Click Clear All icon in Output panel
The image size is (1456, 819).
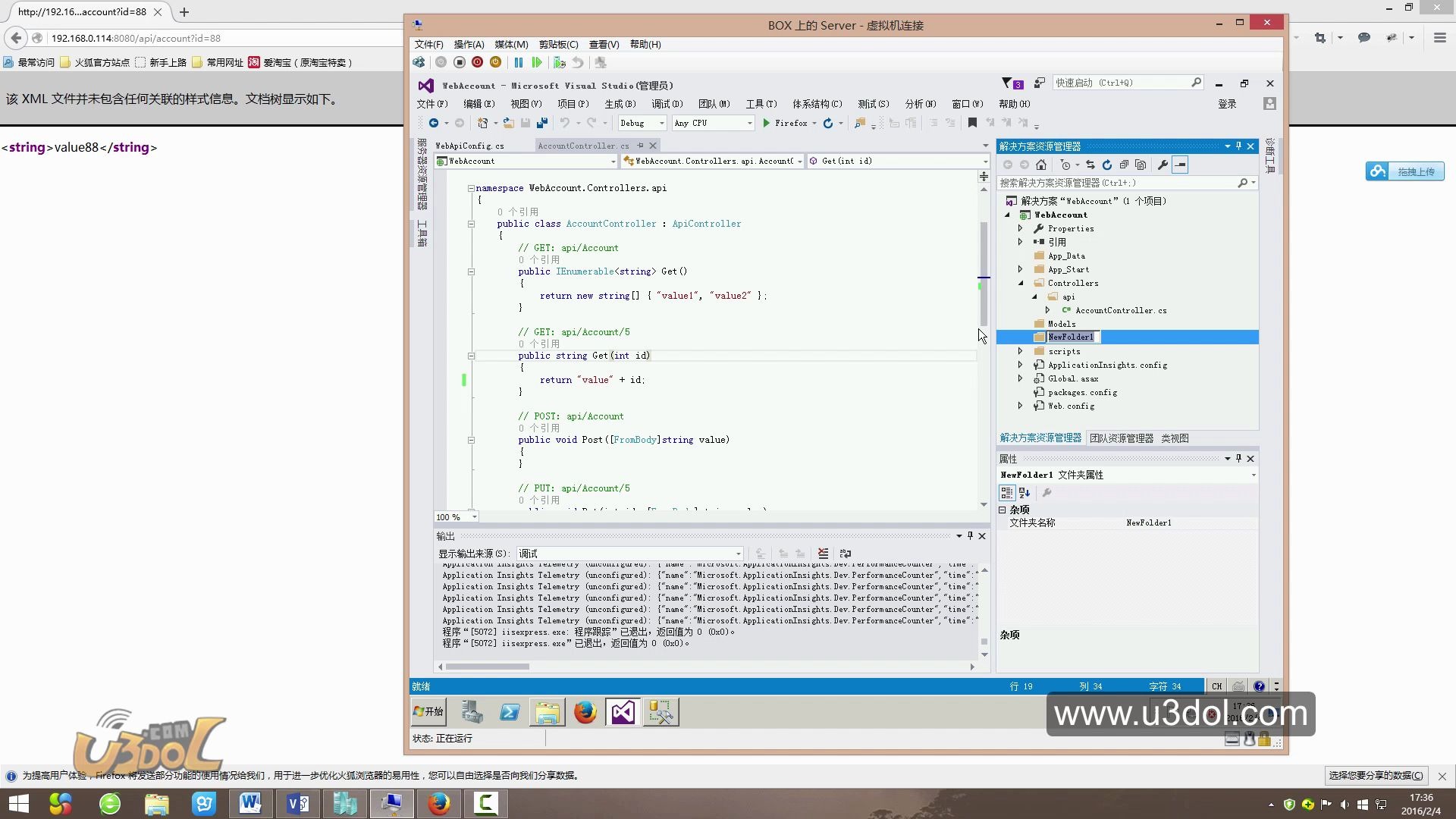[x=823, y=554]
